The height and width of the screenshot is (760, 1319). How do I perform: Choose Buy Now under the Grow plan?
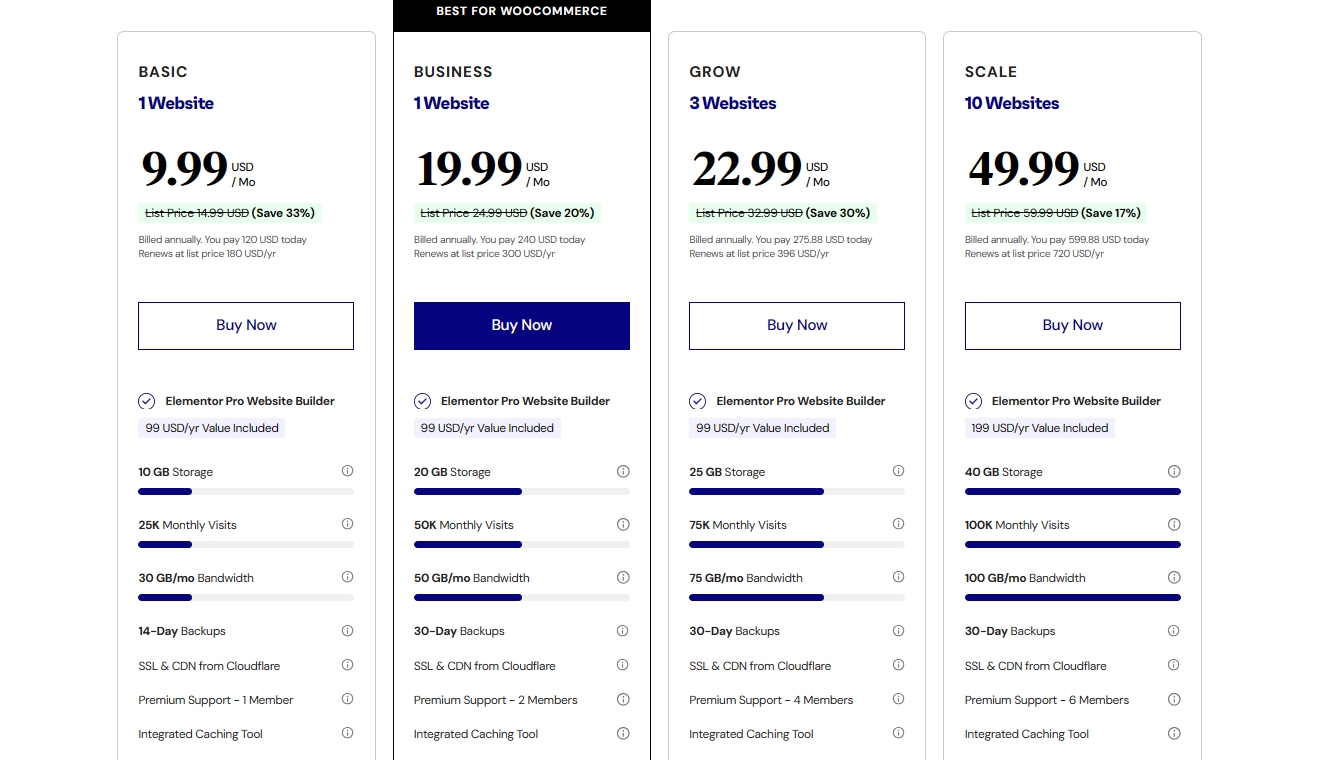click(797, 326)
